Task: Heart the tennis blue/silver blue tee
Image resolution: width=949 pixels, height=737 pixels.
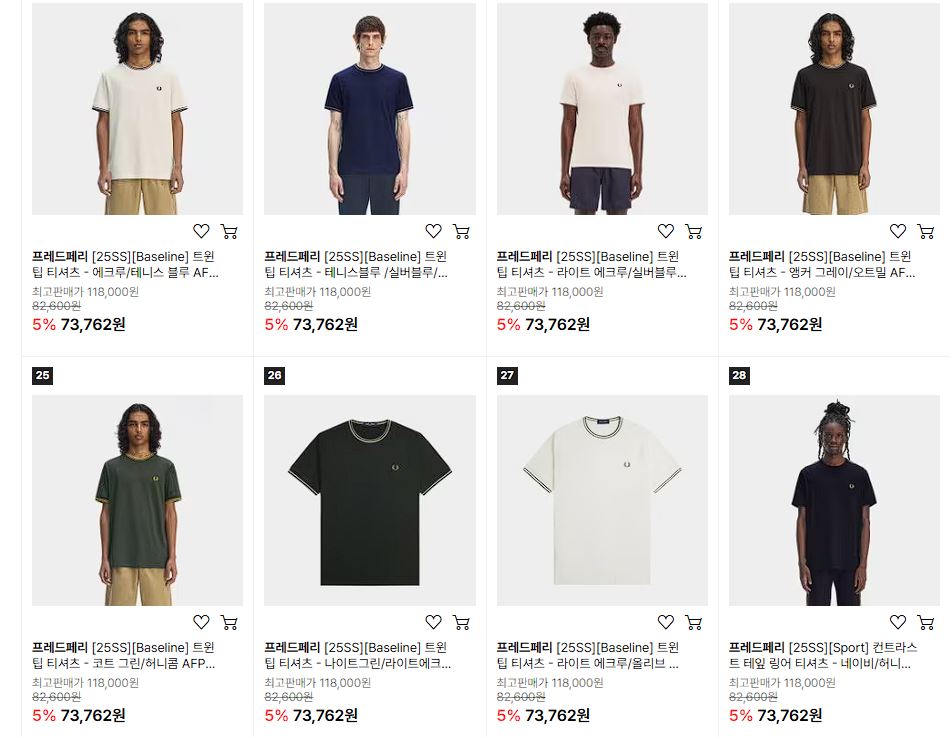Action: (433, 231)
